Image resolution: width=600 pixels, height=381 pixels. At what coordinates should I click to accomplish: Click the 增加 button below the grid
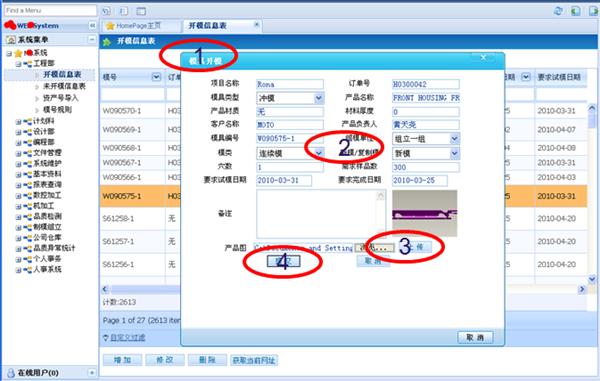[122, 360]
